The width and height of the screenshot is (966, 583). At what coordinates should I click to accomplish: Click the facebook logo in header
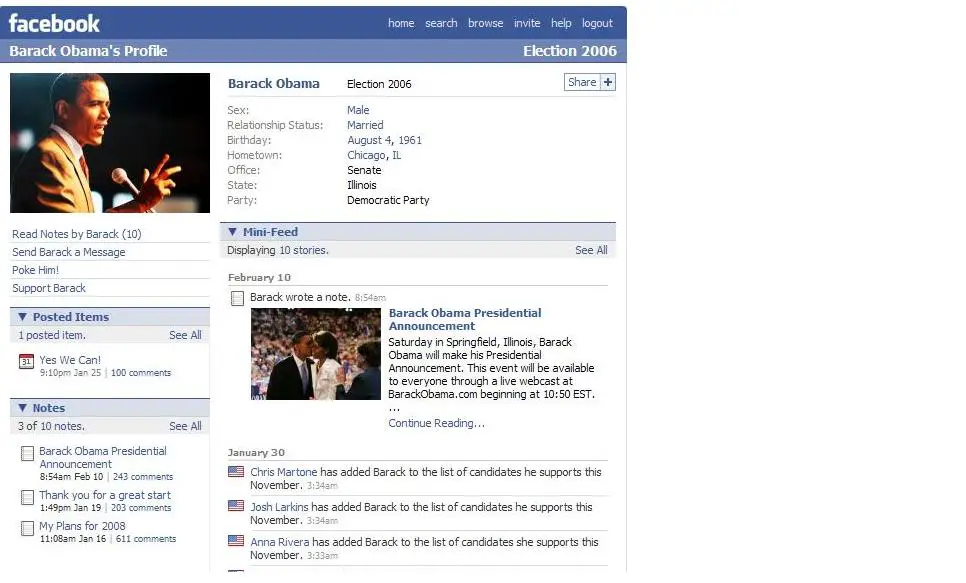click(x=54, y=23)
